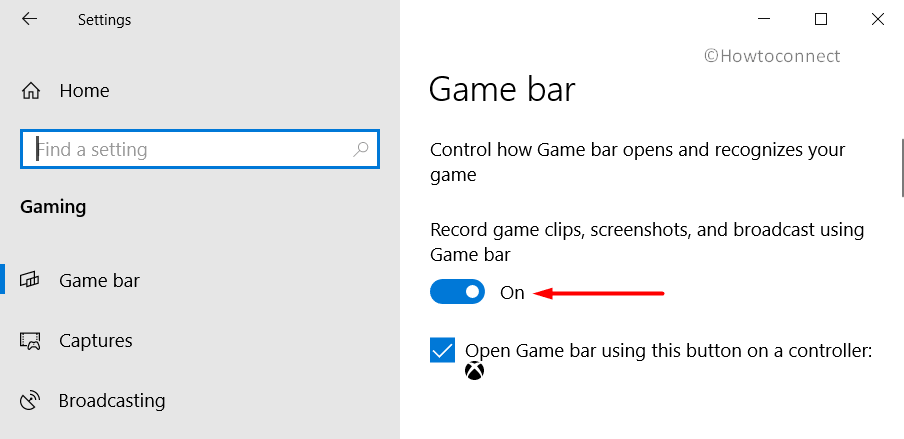
Task: Click the Home house icon
Action: pos(31,91)
